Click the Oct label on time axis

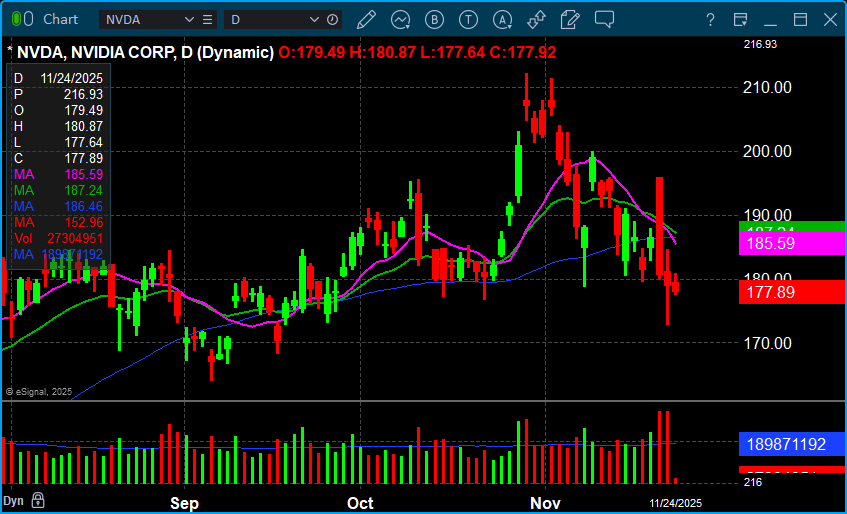point(360,503)
